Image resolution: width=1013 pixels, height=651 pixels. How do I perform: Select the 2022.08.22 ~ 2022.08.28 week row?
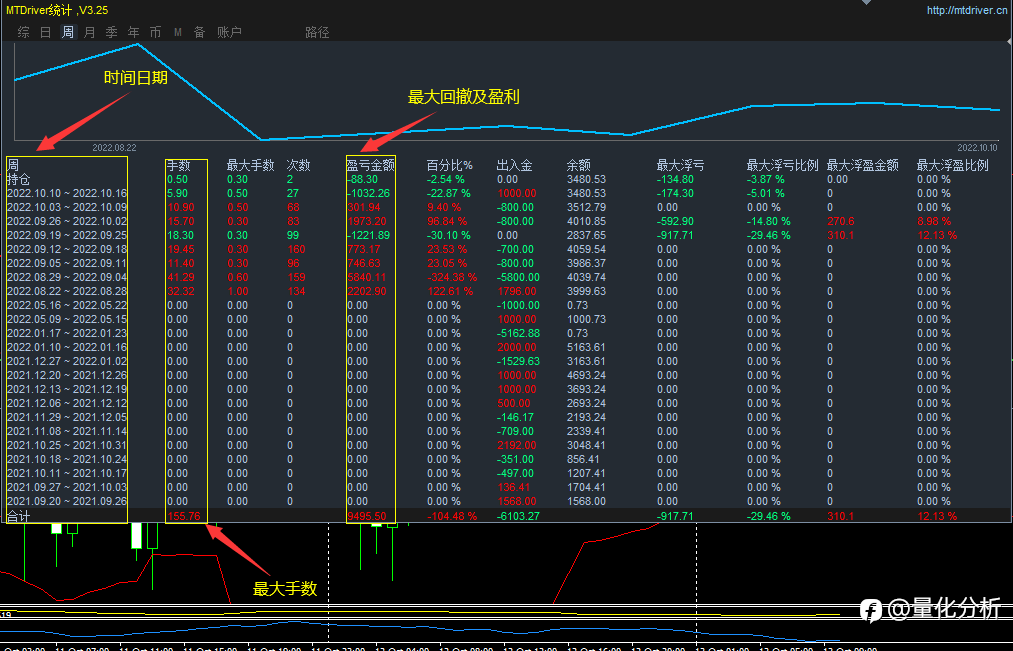coord(67,291)
